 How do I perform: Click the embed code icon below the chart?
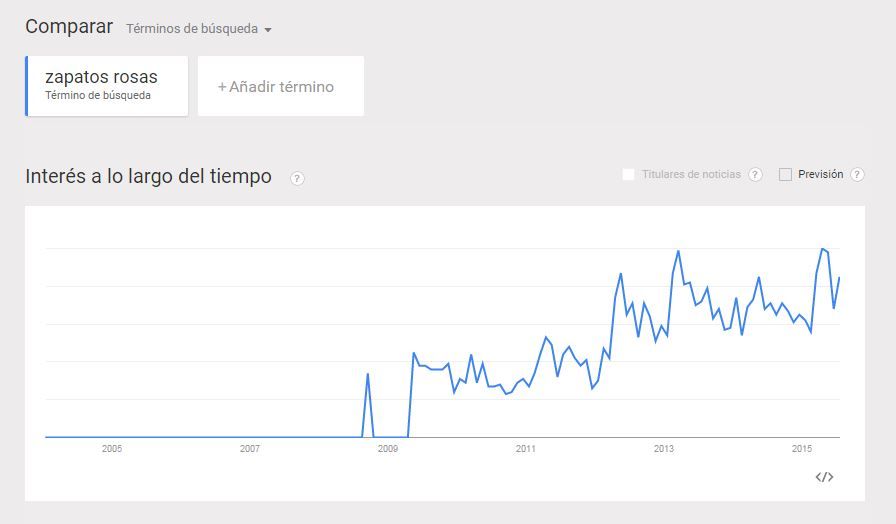[x=824, y=477]
